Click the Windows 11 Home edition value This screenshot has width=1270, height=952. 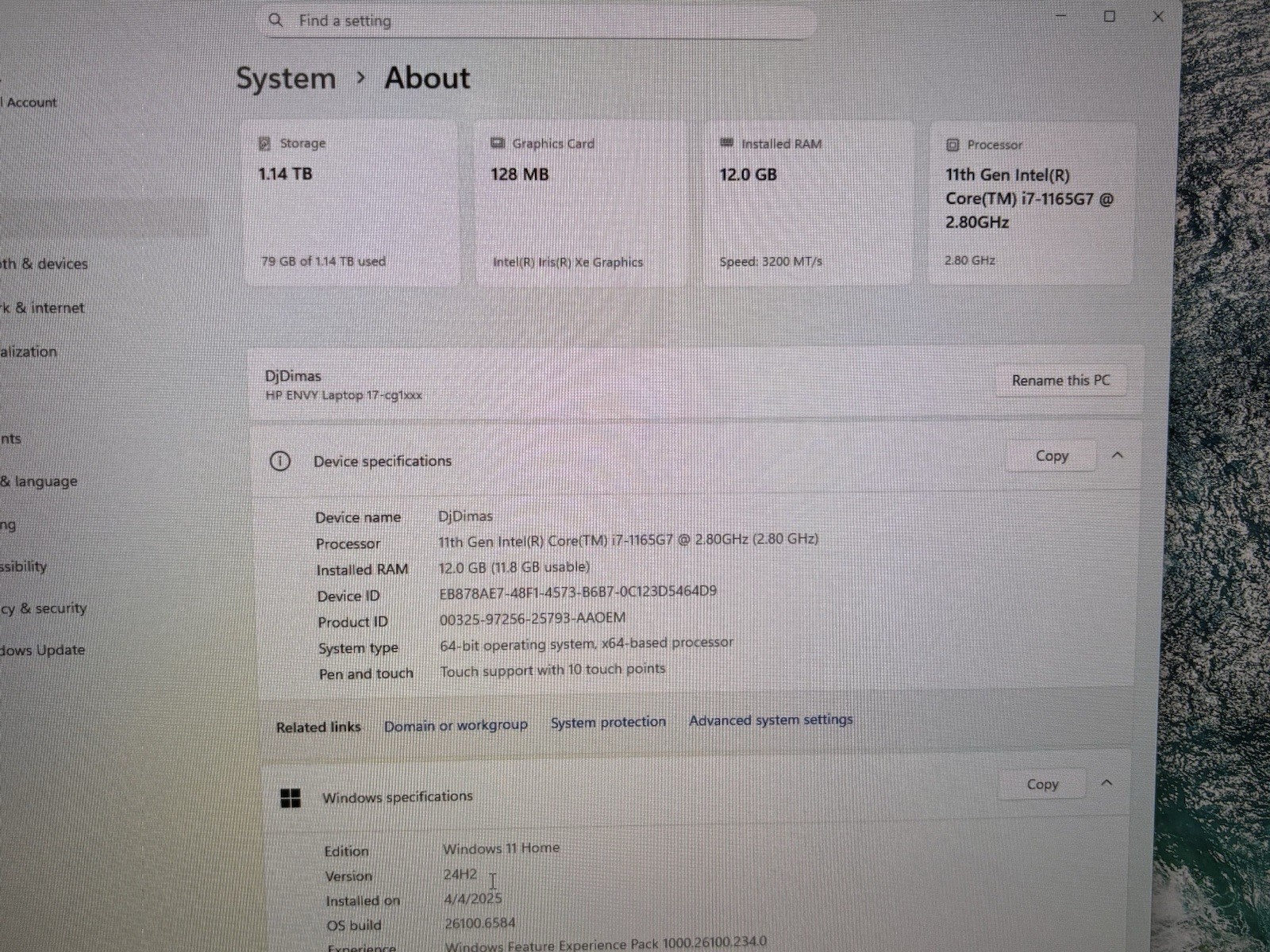[x=501, y=848]
